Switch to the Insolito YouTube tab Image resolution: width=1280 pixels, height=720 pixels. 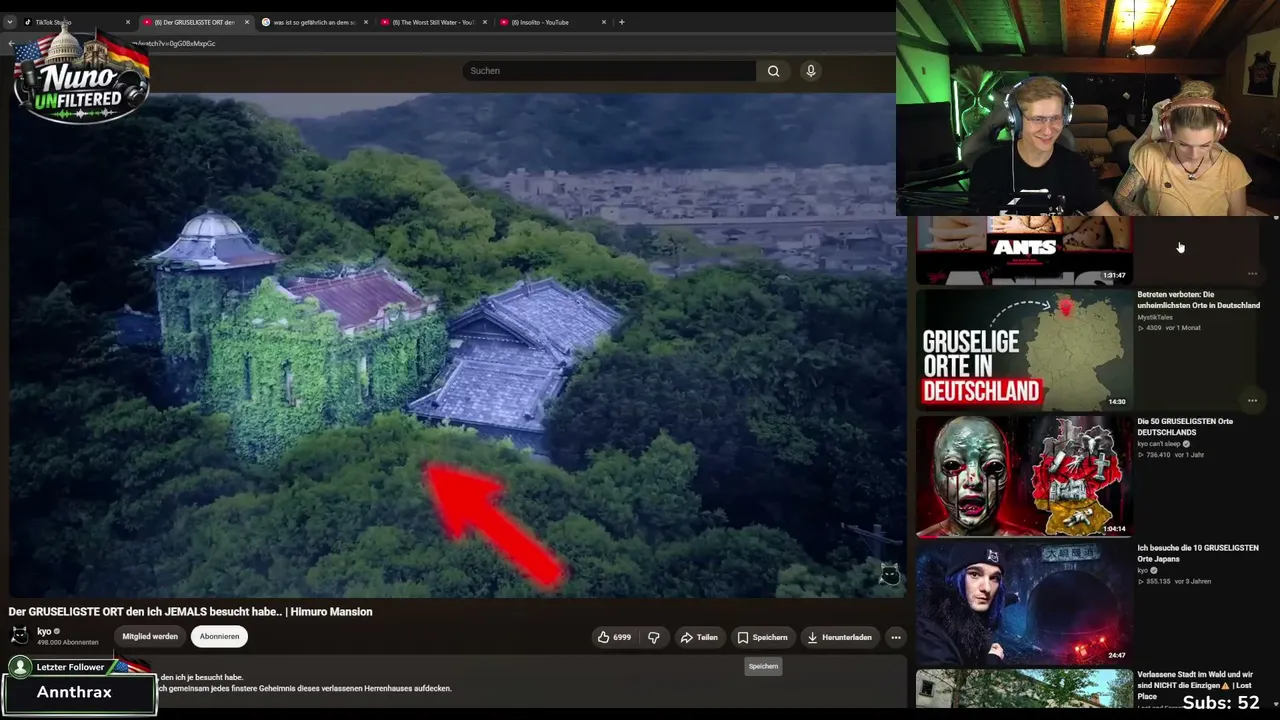(540, 22)
